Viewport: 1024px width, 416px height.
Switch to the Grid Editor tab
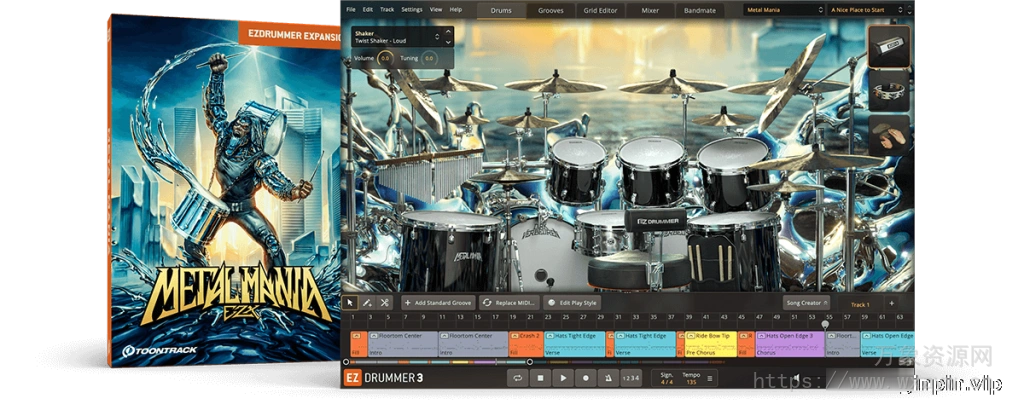600,10
